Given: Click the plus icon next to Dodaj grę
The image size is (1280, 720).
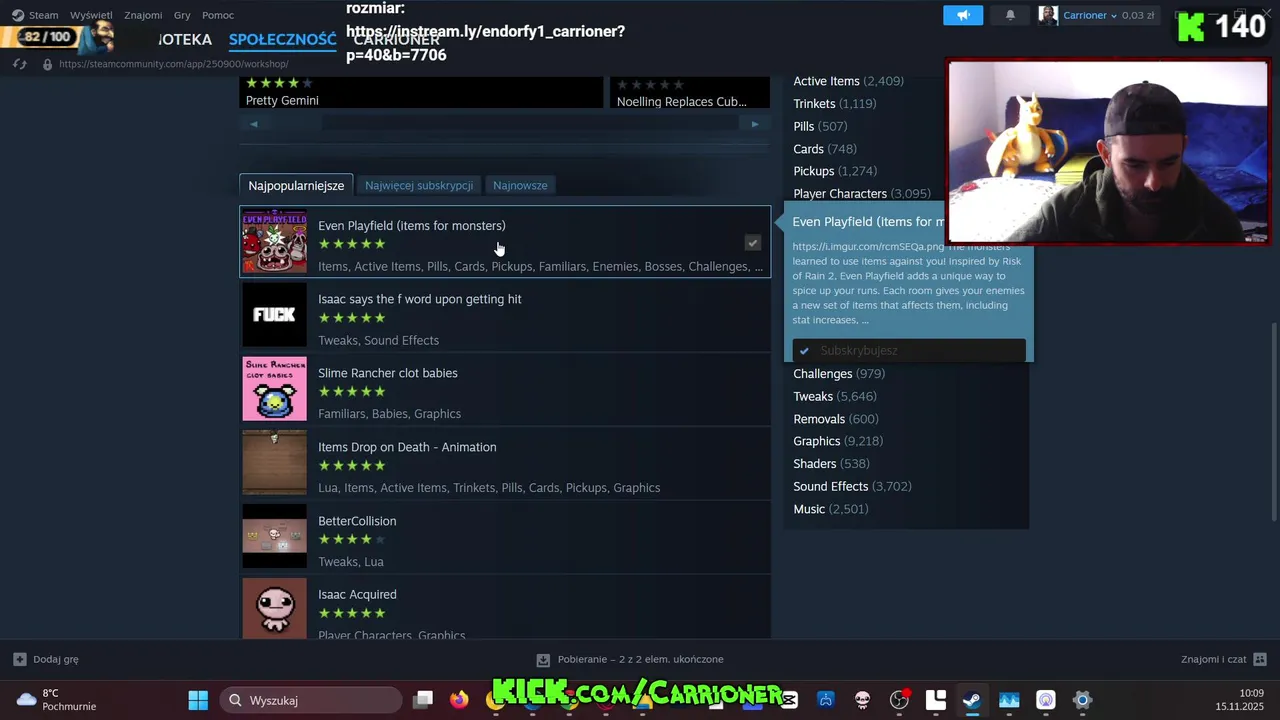Looking at the screenshot, I should [19, 659].
